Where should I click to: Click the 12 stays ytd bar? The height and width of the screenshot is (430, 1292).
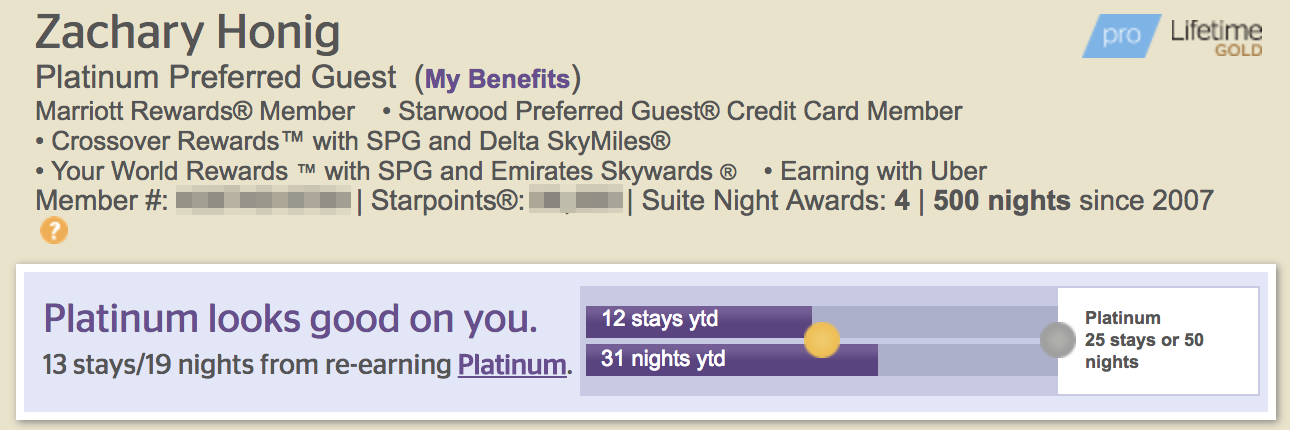pos(698,321)
